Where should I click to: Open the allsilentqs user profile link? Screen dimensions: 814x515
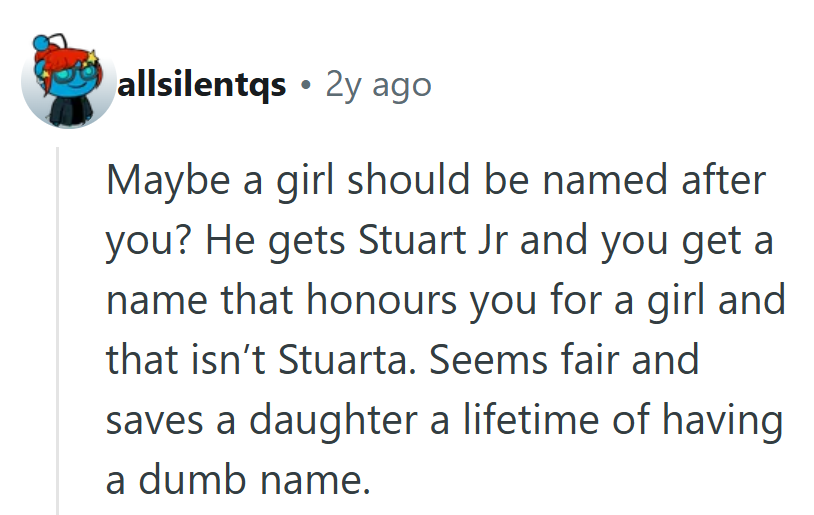tap(202, 86)
